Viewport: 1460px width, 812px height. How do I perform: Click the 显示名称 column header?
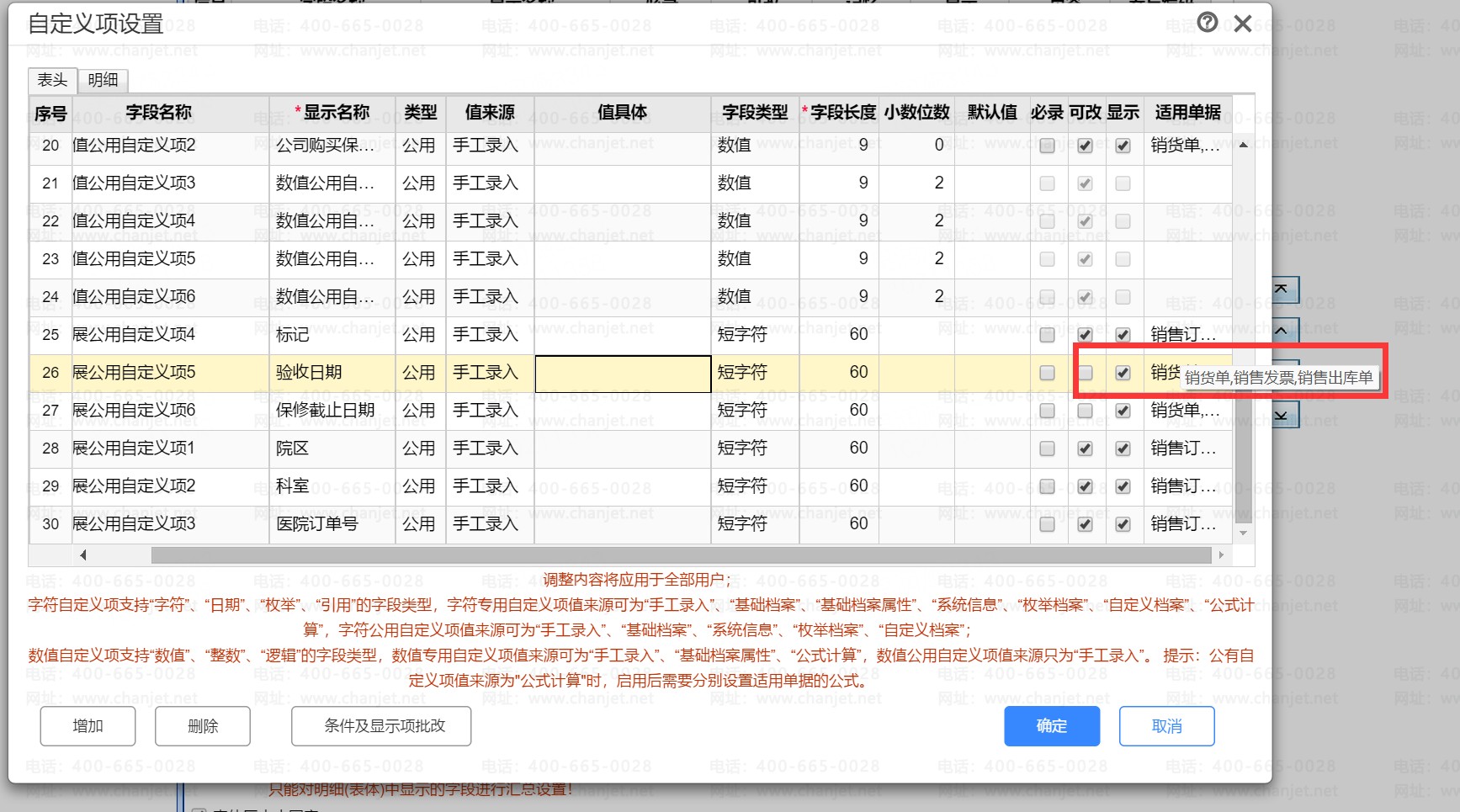[x=332, y=112]
